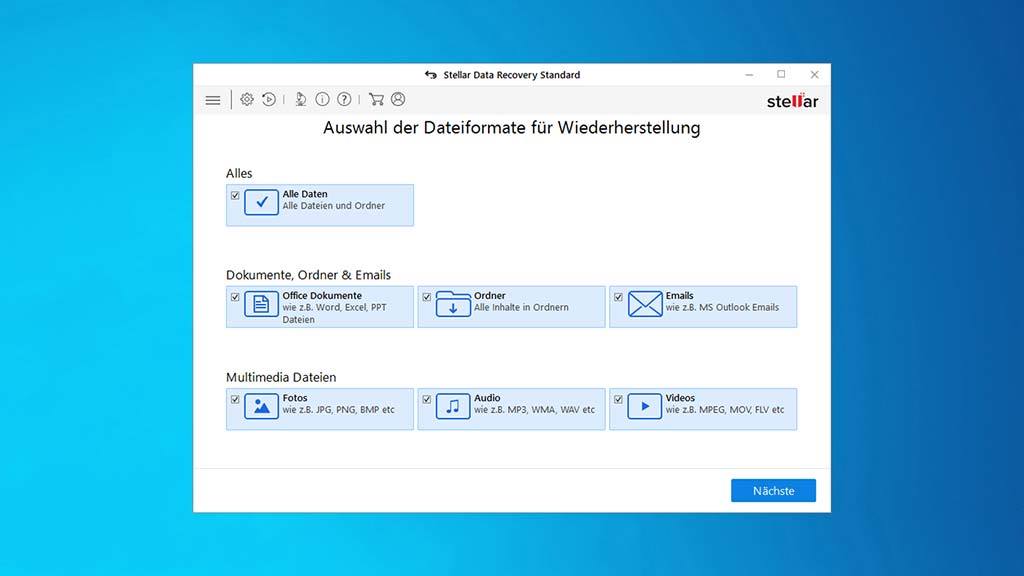This screenshot has width=1024, height=576.
Task: Maximize the Stellar Data Recovery window
Action: 781,74
